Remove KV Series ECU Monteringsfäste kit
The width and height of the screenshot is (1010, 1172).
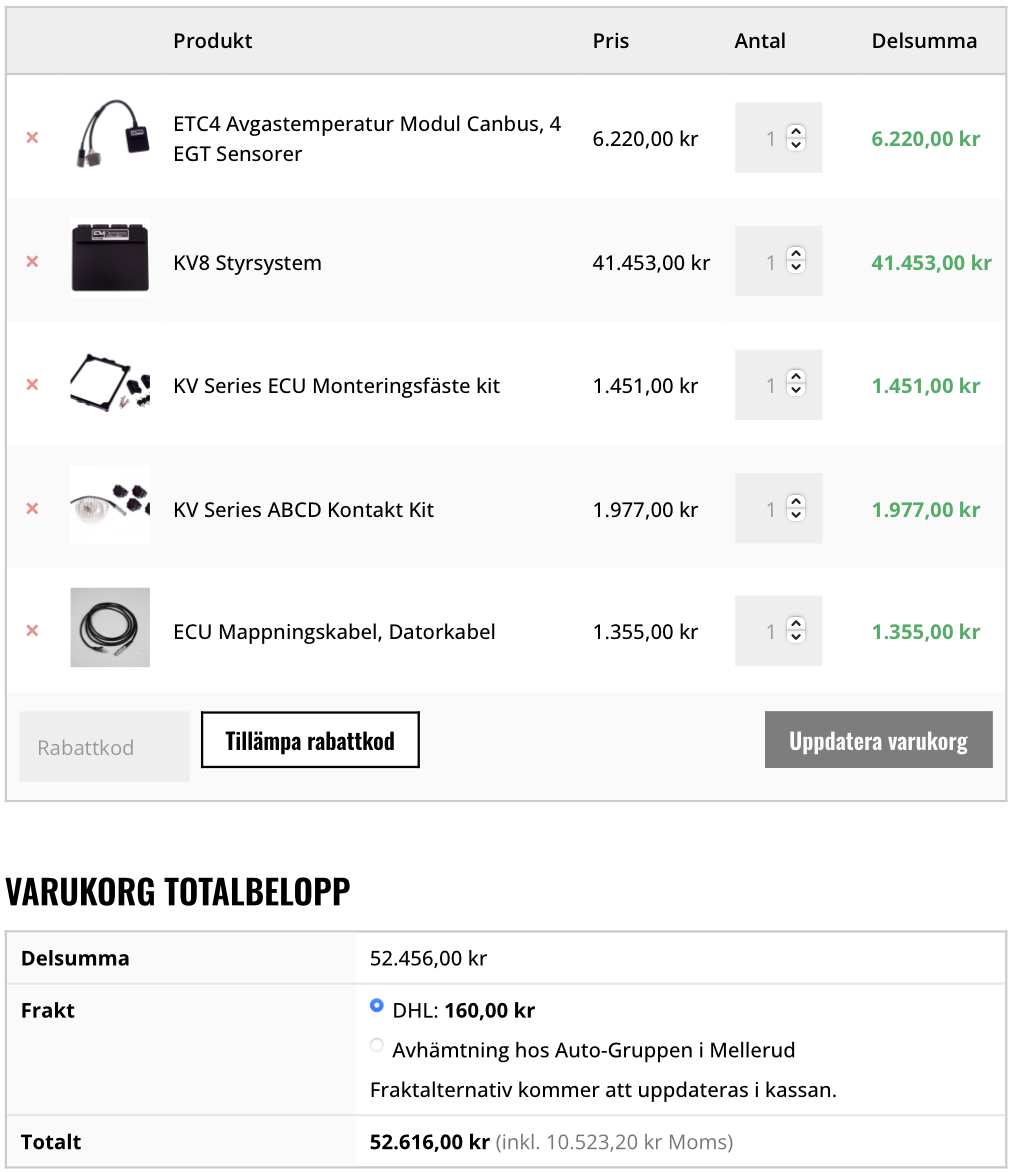32,385
